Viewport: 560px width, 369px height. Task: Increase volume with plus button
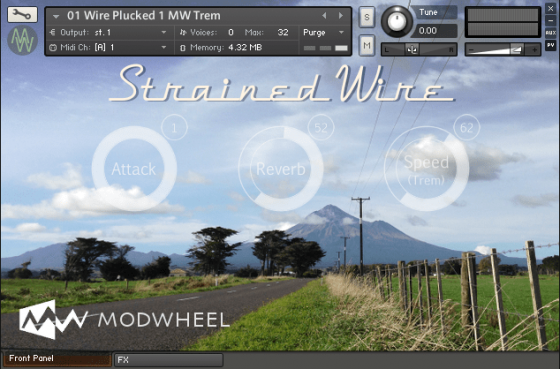click(535, 50)
